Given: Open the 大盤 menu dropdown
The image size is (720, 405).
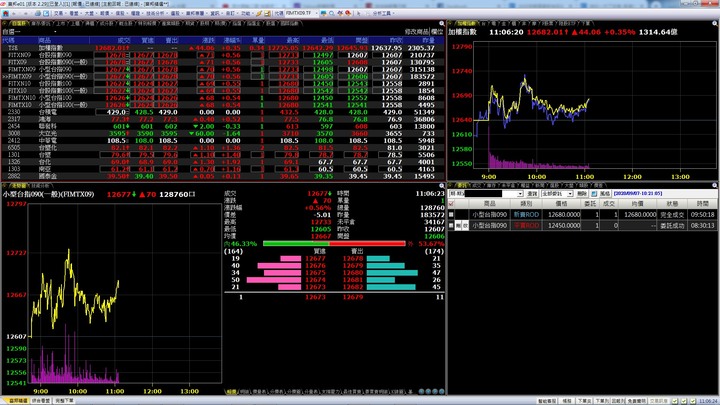Looking at the screenshot, I should 90,14.
